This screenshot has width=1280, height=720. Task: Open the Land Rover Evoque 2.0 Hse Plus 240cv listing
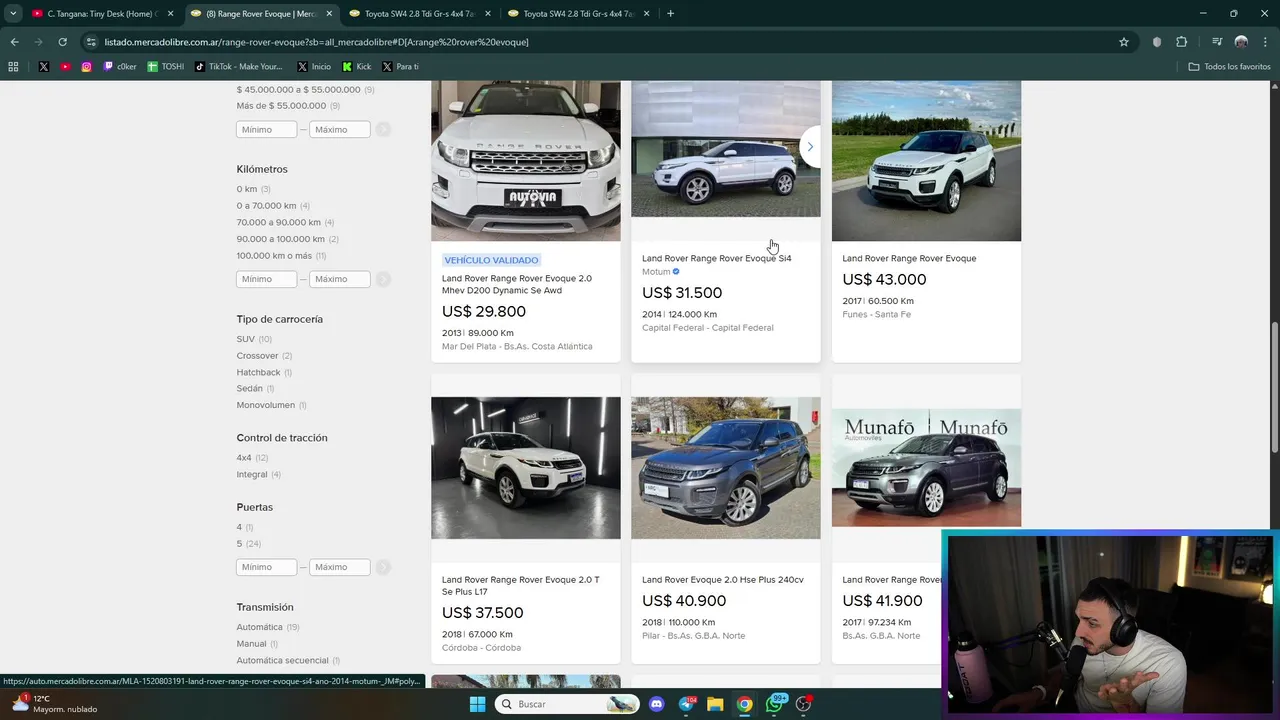pyautogui.click(x=723, y=580)
